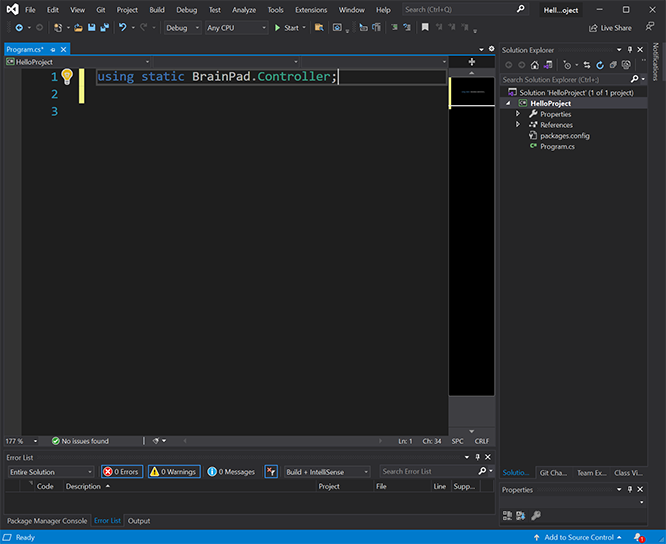The image size is (666, 544).
Task: Expand the Properties node in Solution Explorer
Action: (518, 114)
